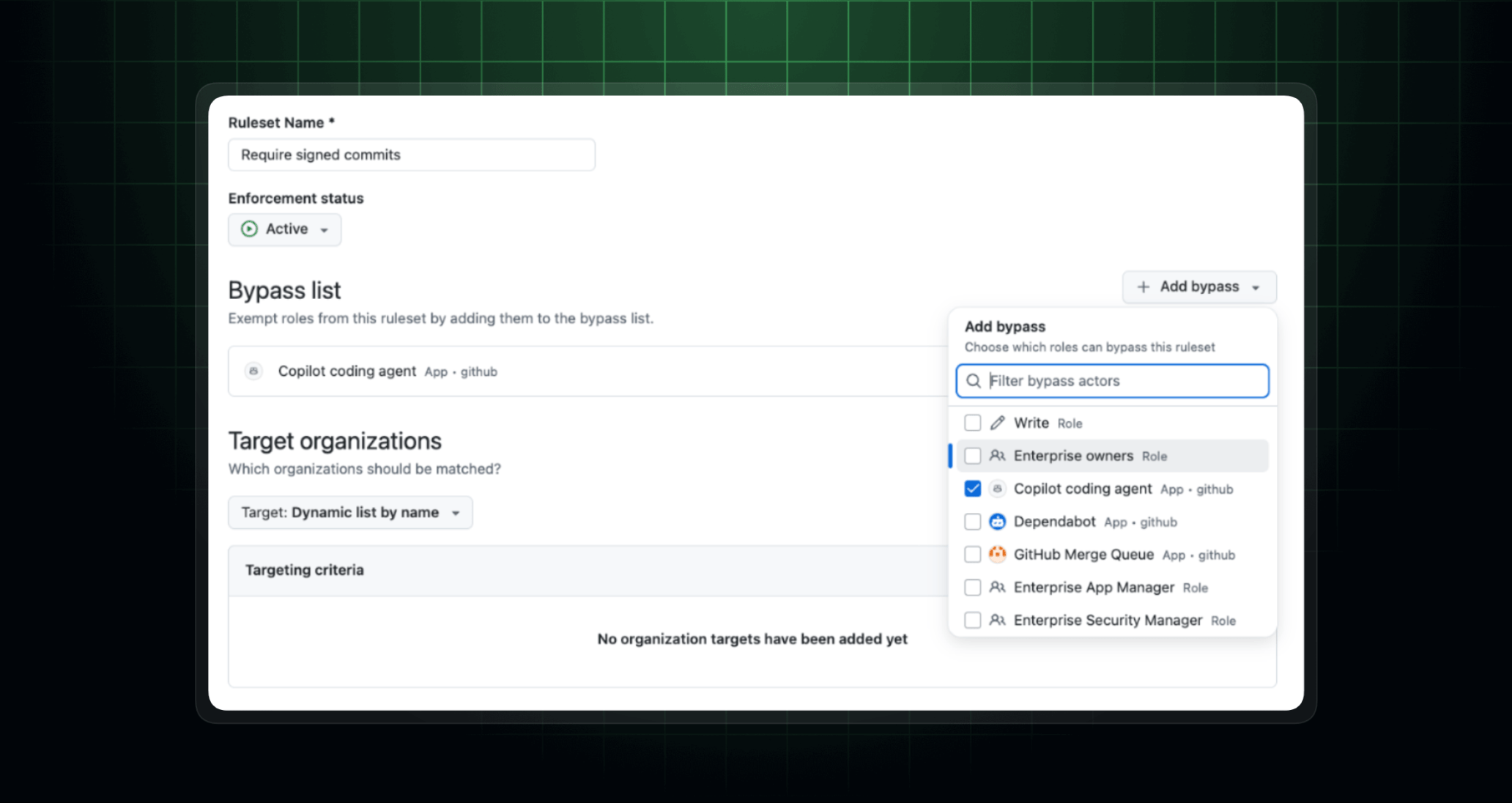Image resolution: width=1512 pixels, height=803 pixels.
Task: Click the Copilot coding agent bypass list entry
Action: pyautogui.click(x=347, y=371)
